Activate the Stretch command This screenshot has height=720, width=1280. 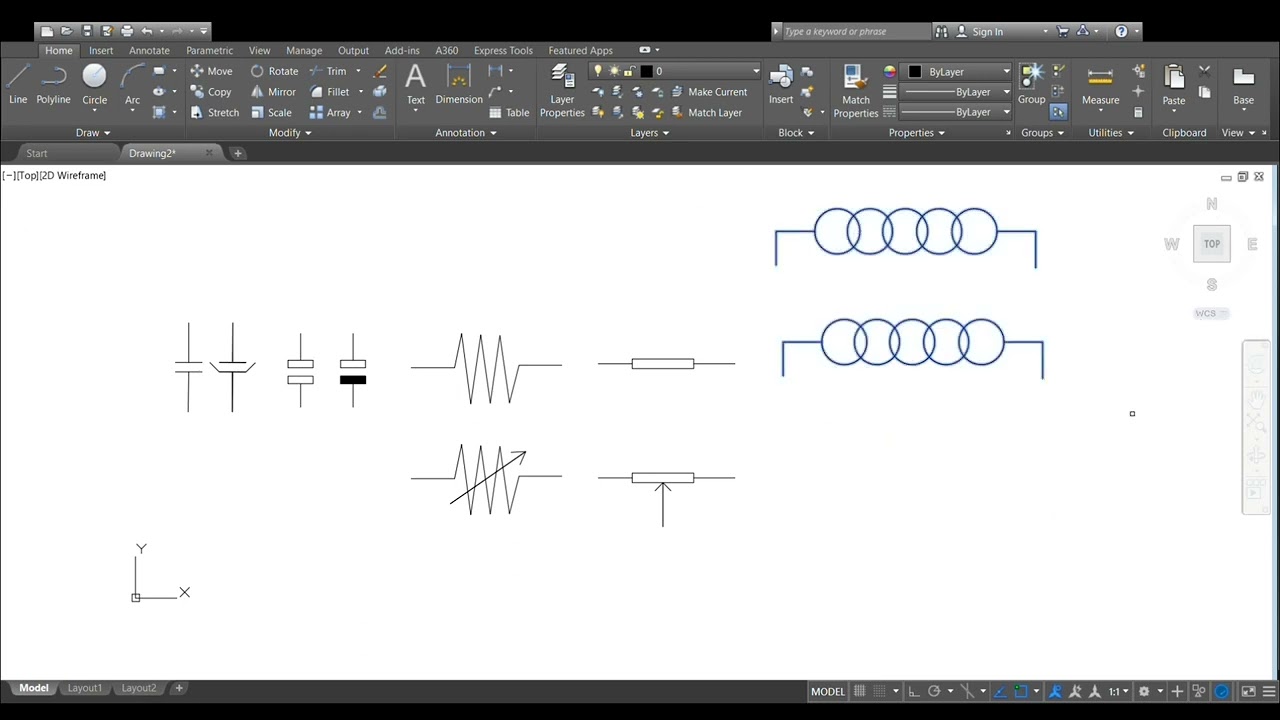[214, 113]
